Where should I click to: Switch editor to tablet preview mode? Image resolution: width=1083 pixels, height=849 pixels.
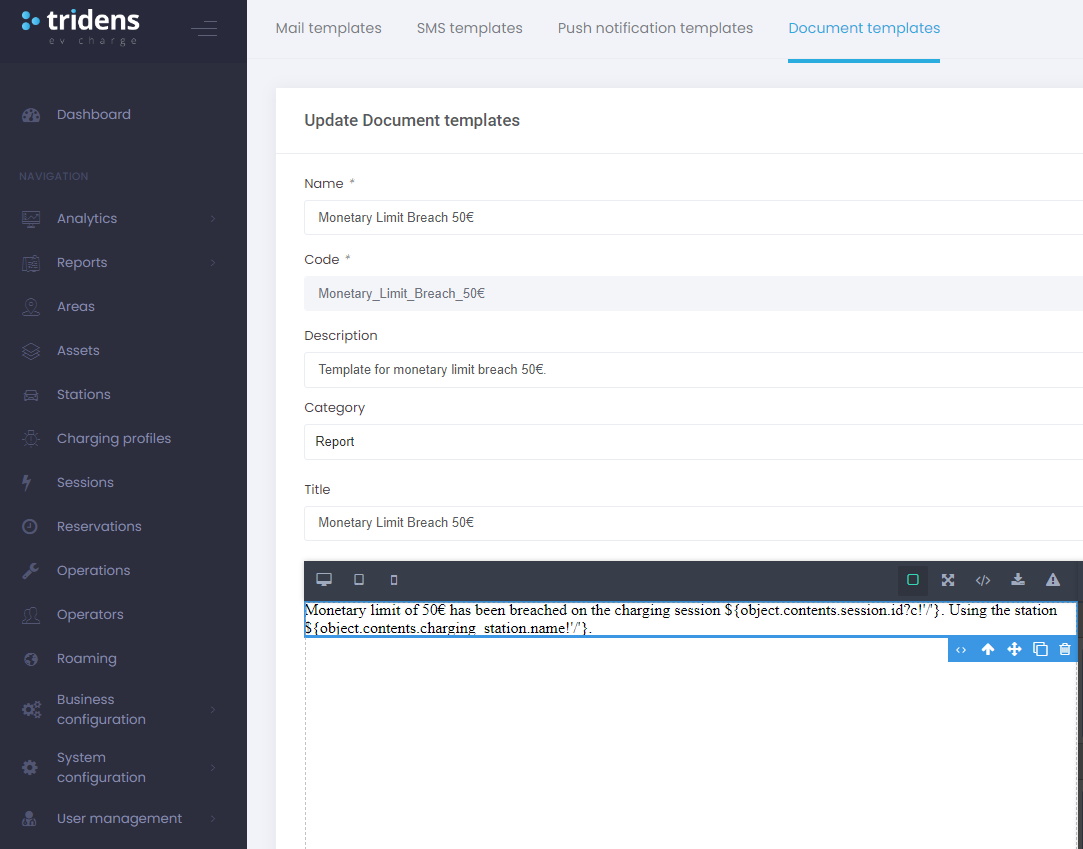pos(358,579)
